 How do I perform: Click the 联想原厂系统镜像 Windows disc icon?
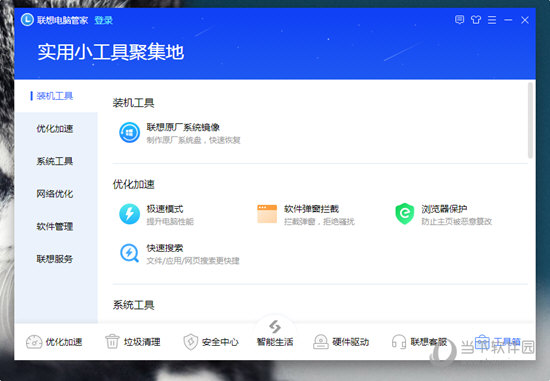click(x=129, y=133)
